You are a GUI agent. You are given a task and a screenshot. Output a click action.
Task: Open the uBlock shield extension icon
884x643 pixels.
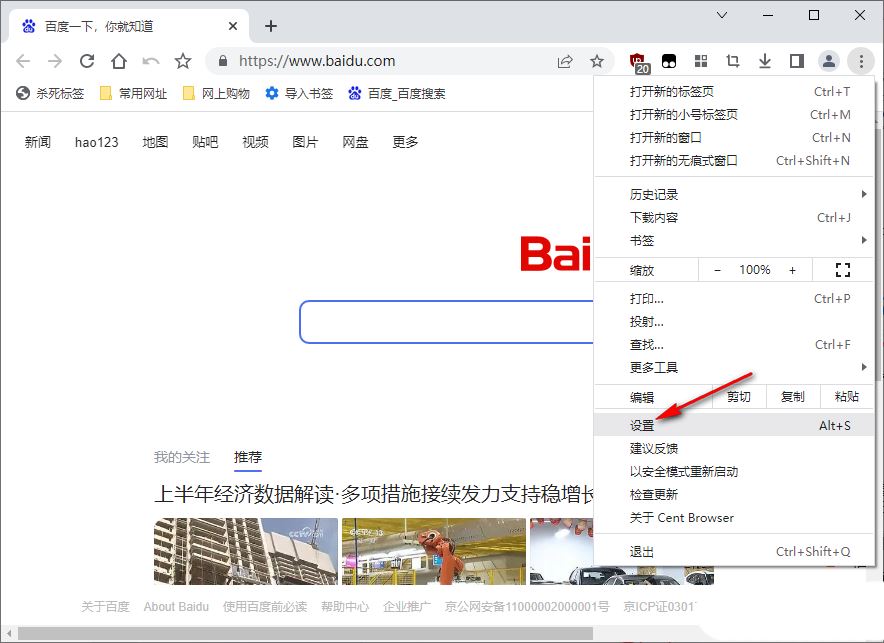point(638,62)
